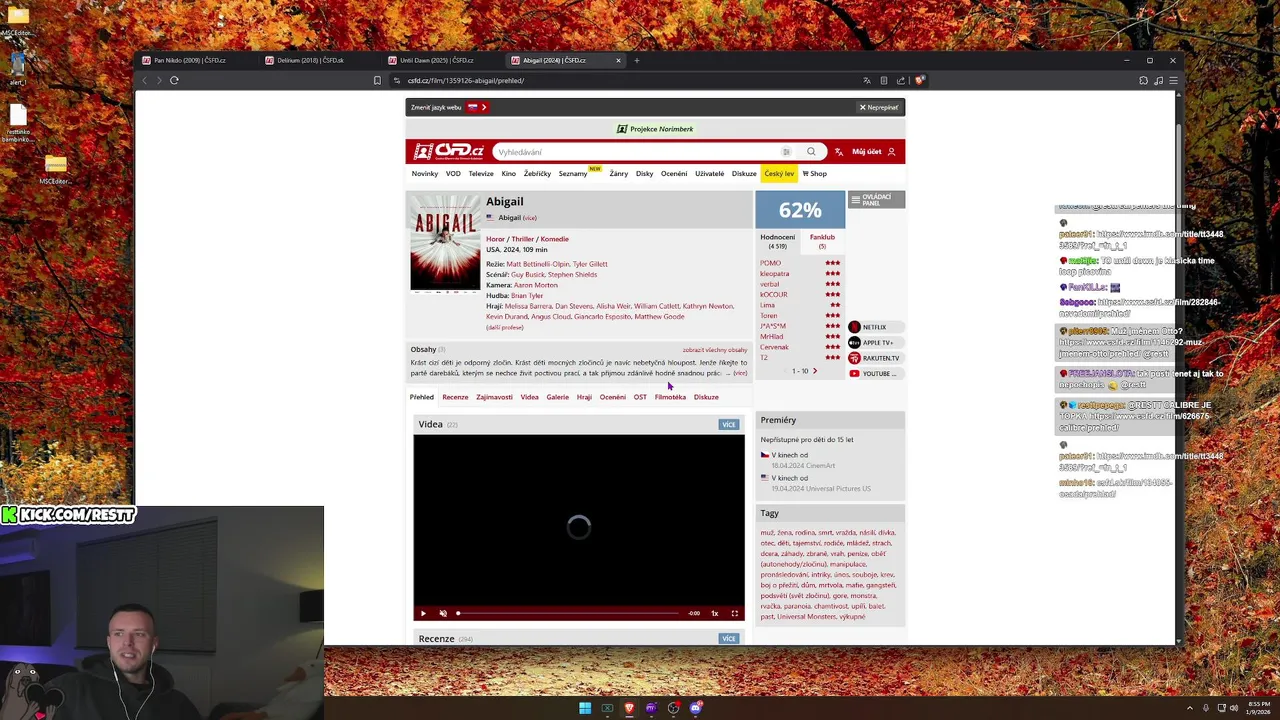Click zobrazit všechny obsahy link

pos(714,350)
